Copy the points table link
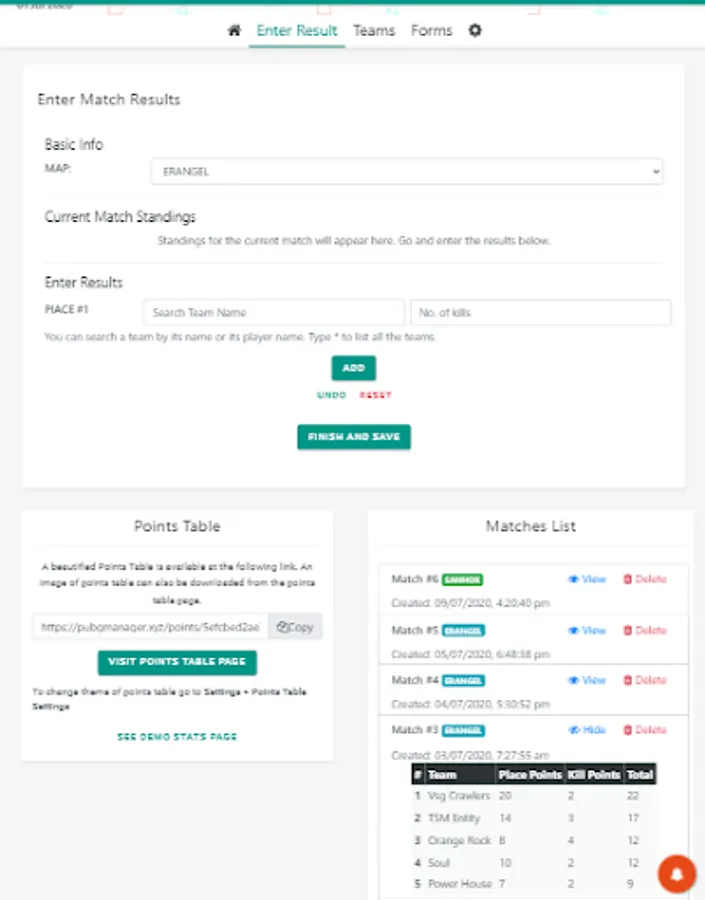The height and width of the screenshot is (900, 705). click(x=295, y=627)
